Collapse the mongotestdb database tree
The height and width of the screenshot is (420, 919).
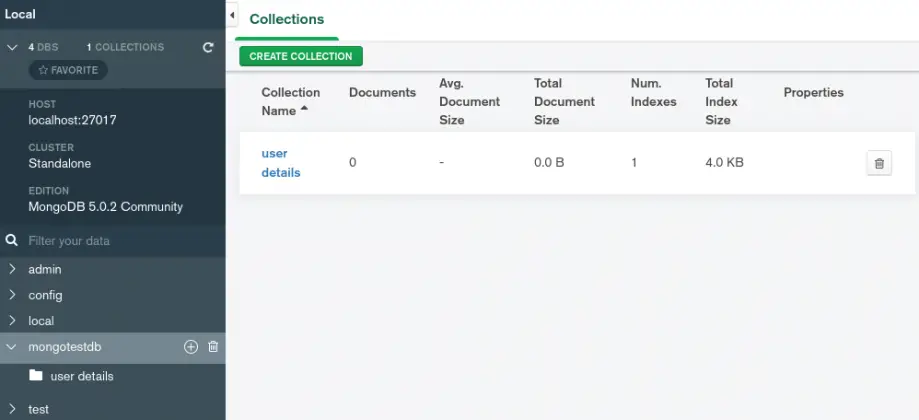click(12, 347)
